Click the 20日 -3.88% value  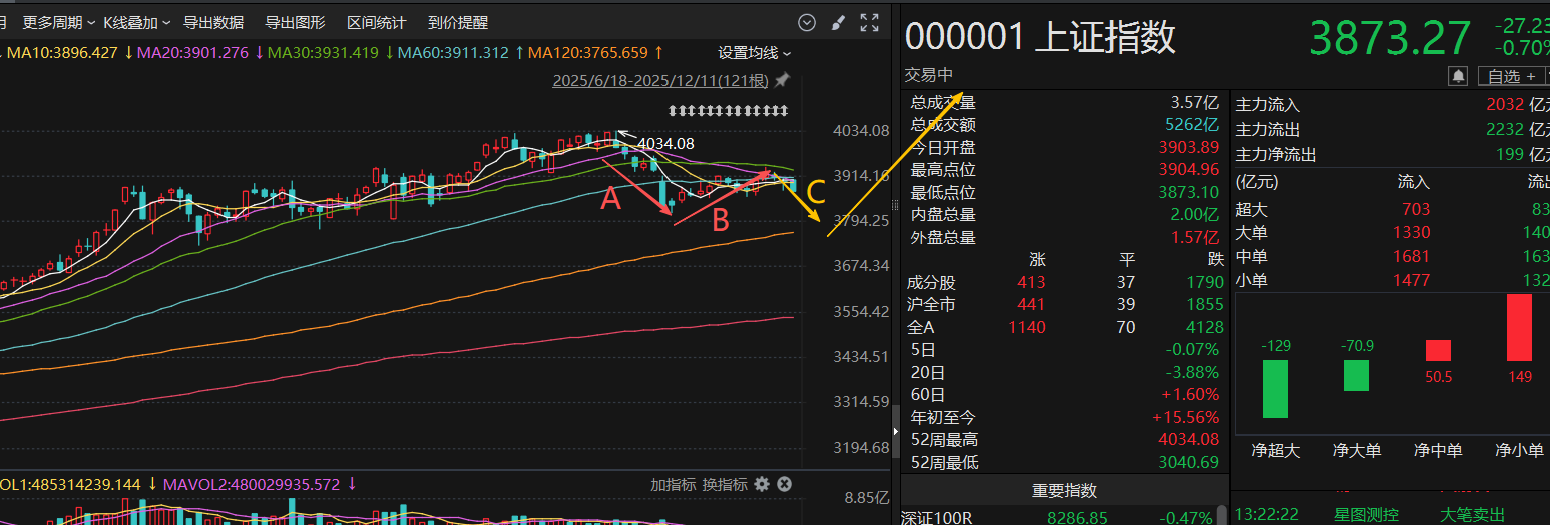point(1193,372)
